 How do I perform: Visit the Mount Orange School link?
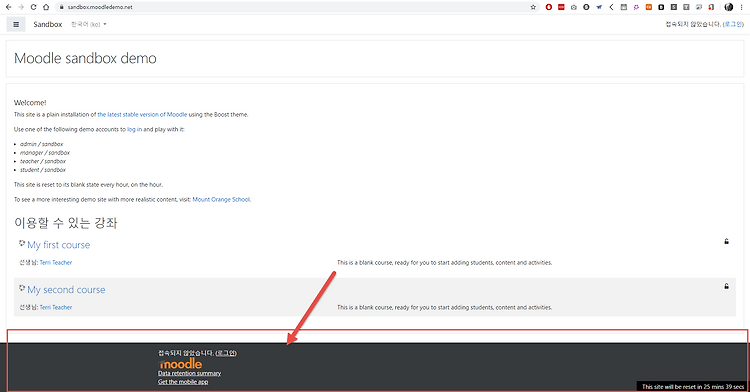click(221, 200)
